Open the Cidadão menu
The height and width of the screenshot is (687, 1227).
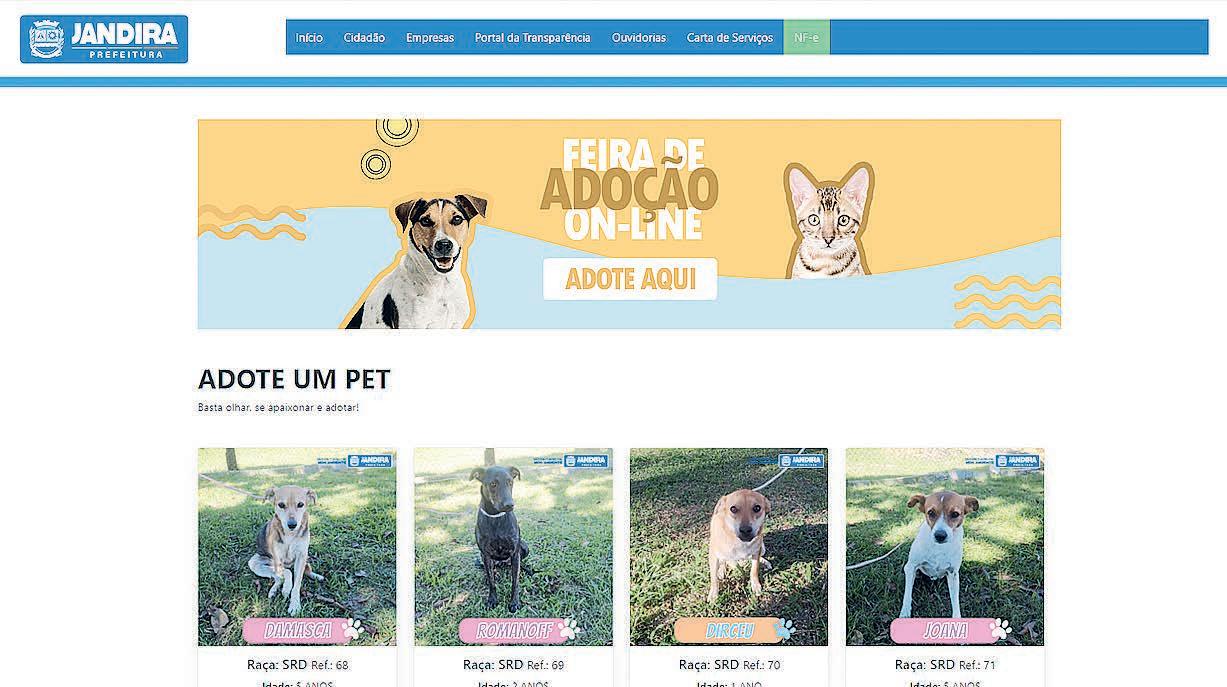[364, 38]
